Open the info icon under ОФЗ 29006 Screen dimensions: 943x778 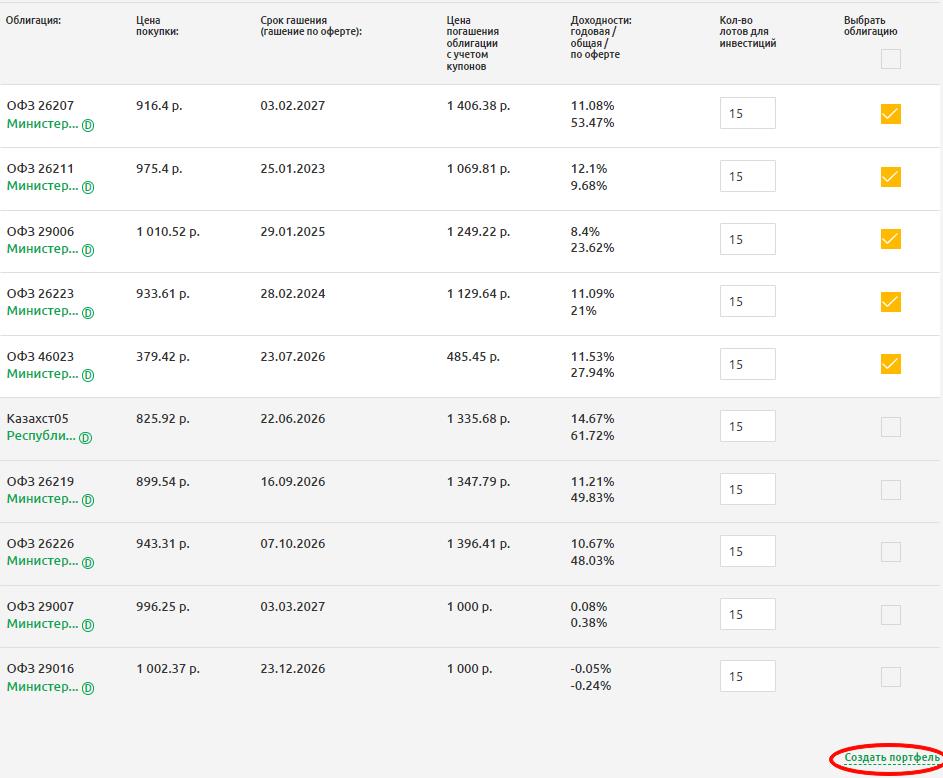(x=88, y=250)
